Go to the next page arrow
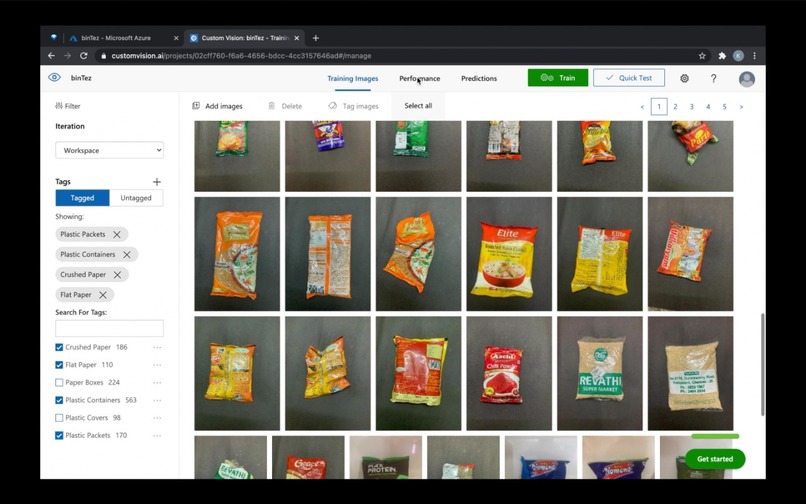This screenshot has width=806, height=504. click(741, 107)
